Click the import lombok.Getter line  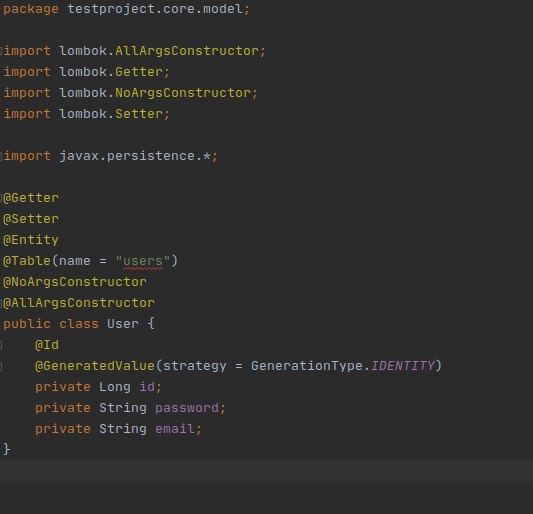coord(86,72)
